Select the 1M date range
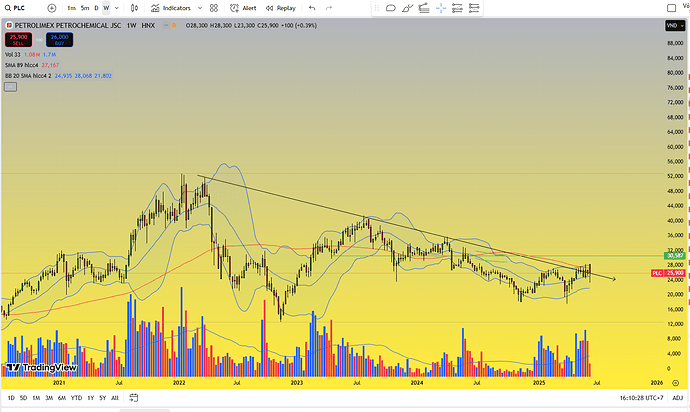This screenshot has height=412, width=690. pos(36,398)
